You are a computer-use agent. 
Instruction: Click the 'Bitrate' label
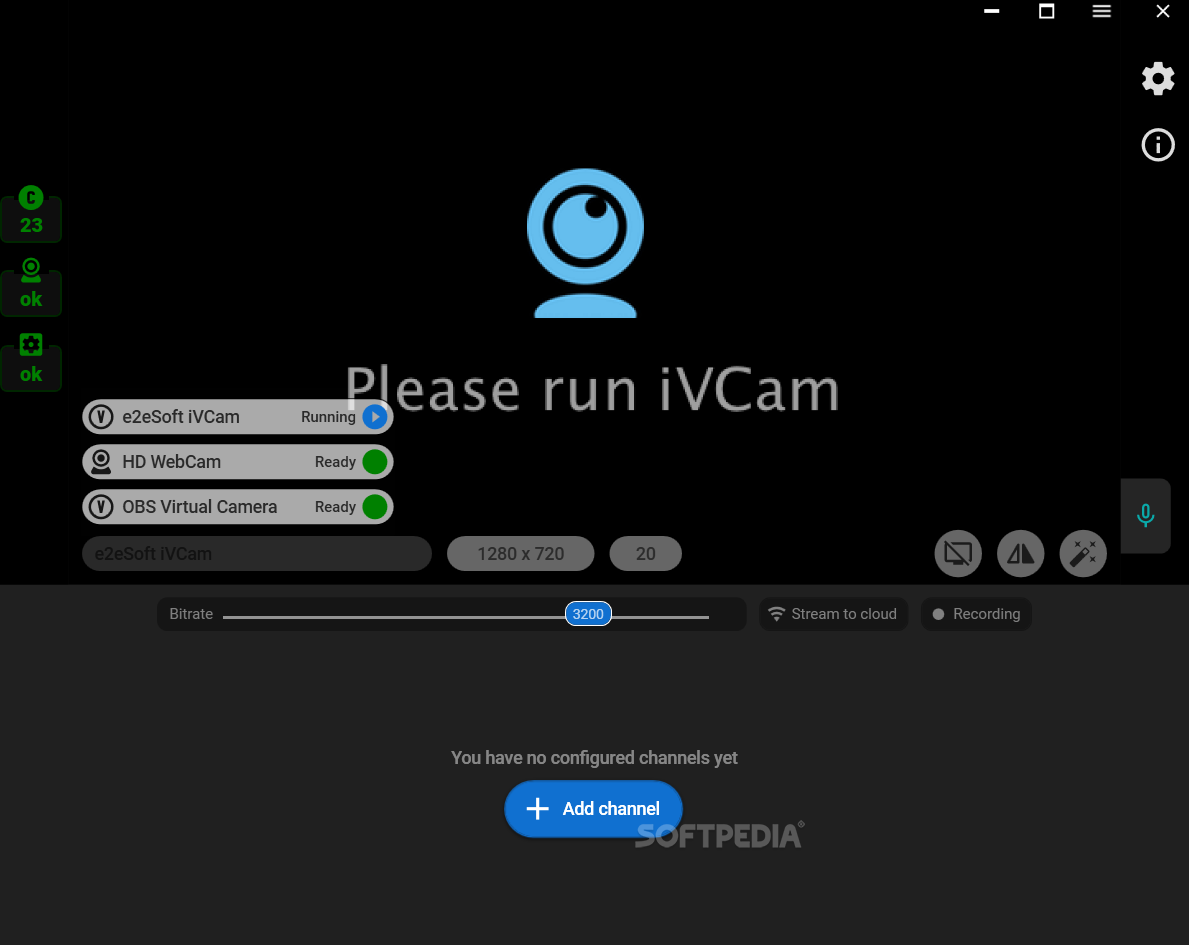point(191,614)
